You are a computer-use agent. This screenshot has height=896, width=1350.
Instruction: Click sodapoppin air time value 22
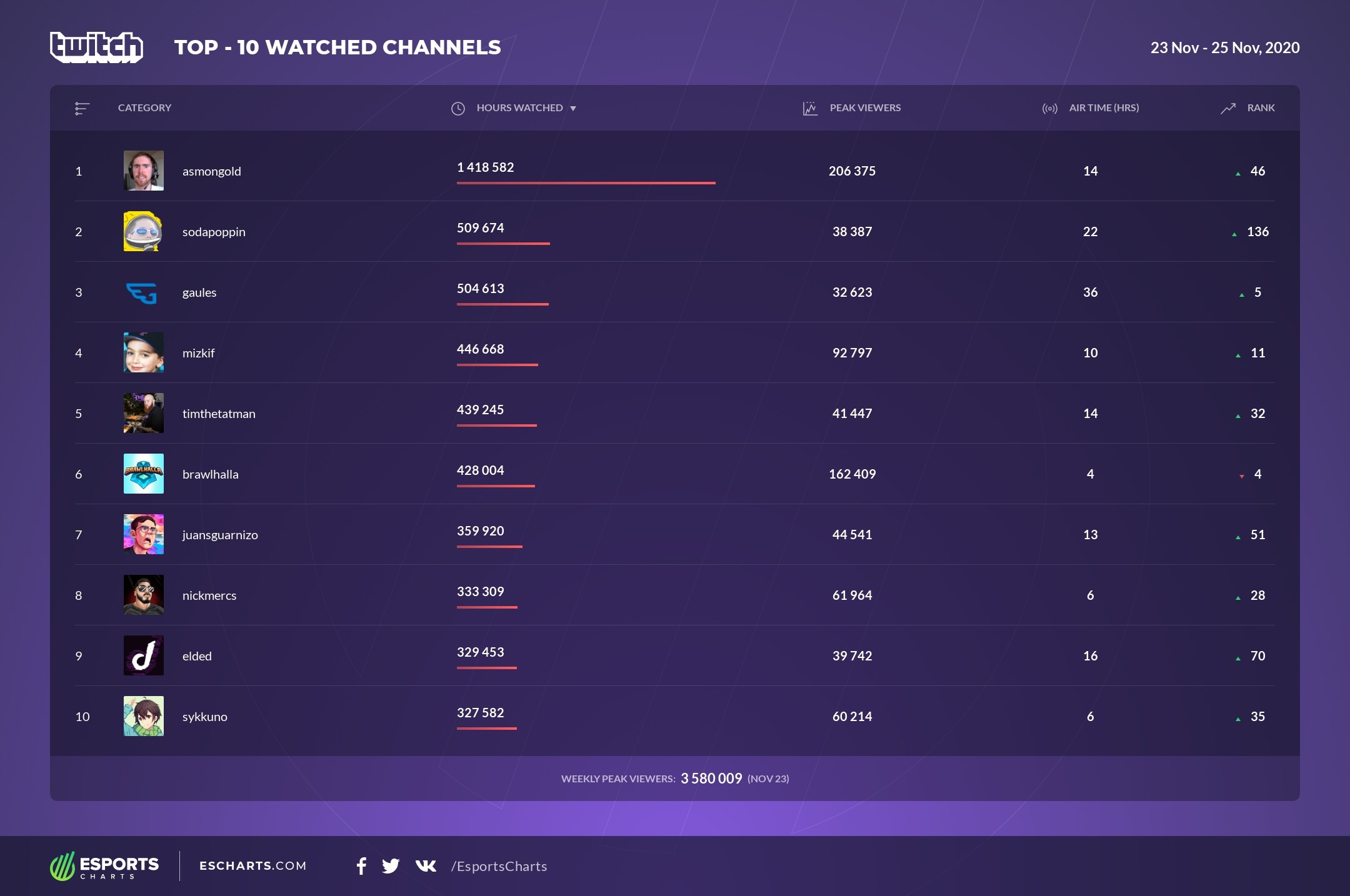1090,231
